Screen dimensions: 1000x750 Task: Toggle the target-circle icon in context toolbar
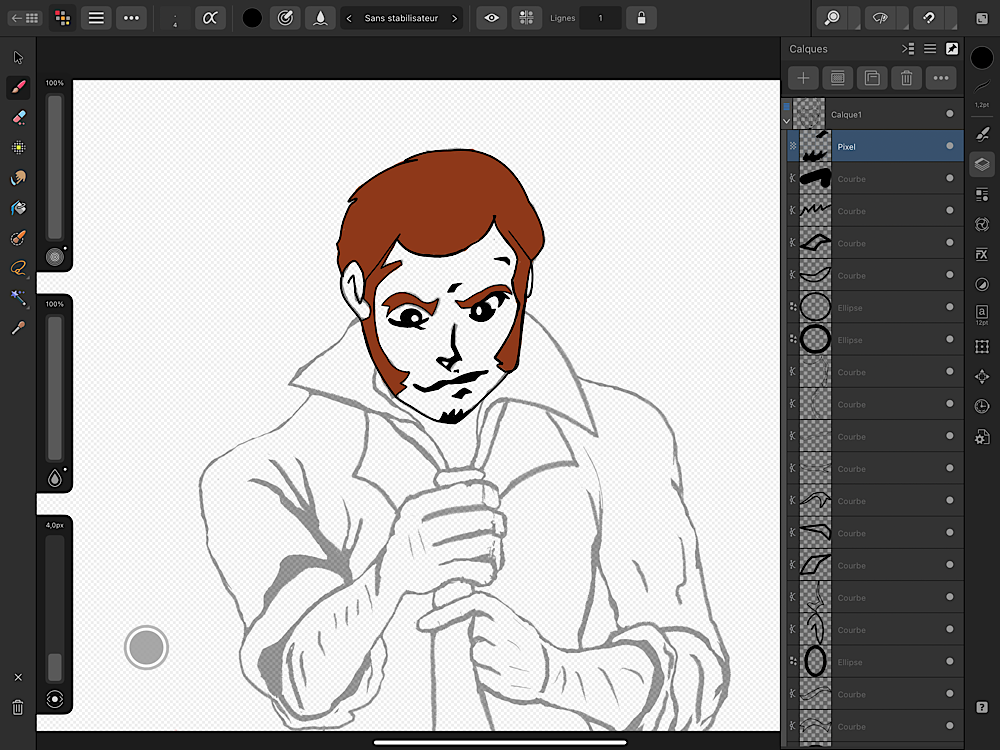[x=285, y=18]
